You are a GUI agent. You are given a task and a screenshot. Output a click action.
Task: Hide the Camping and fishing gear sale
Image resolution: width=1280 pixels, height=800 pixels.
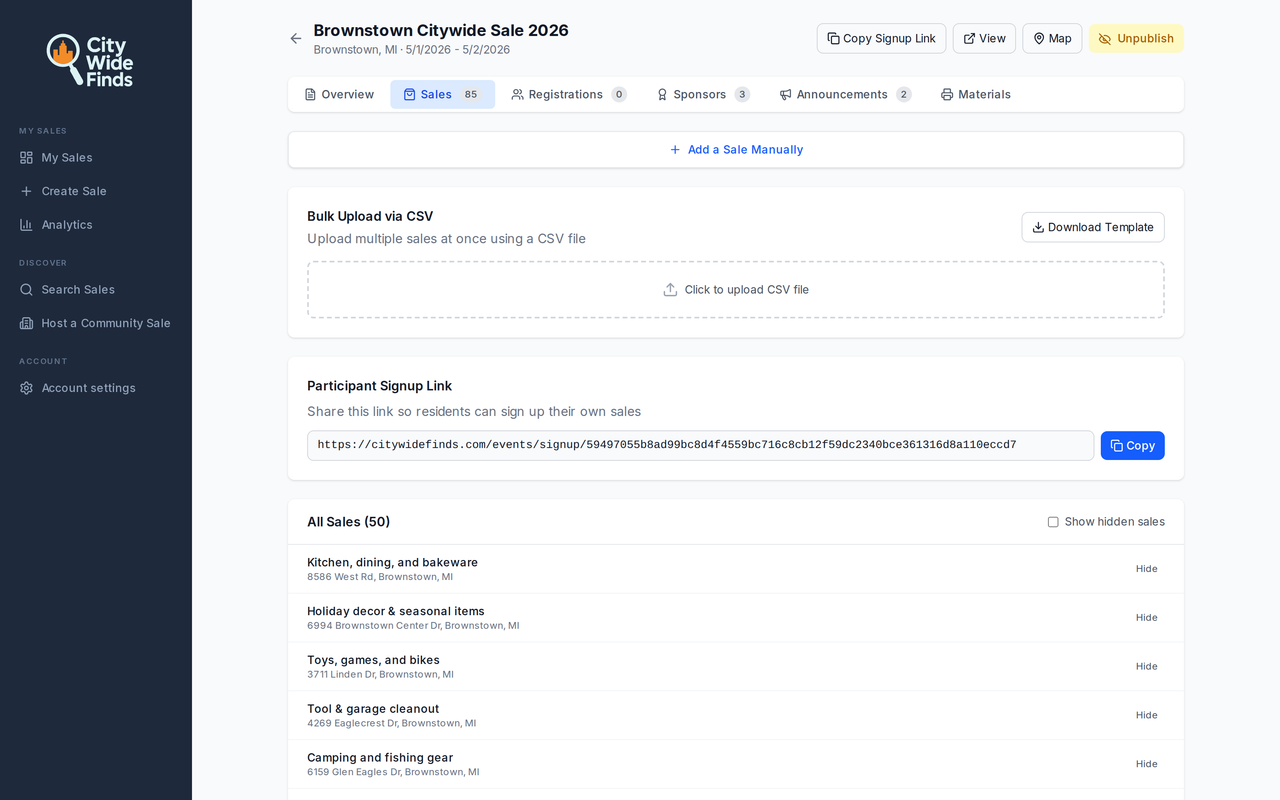click(x=1147, y=764)
